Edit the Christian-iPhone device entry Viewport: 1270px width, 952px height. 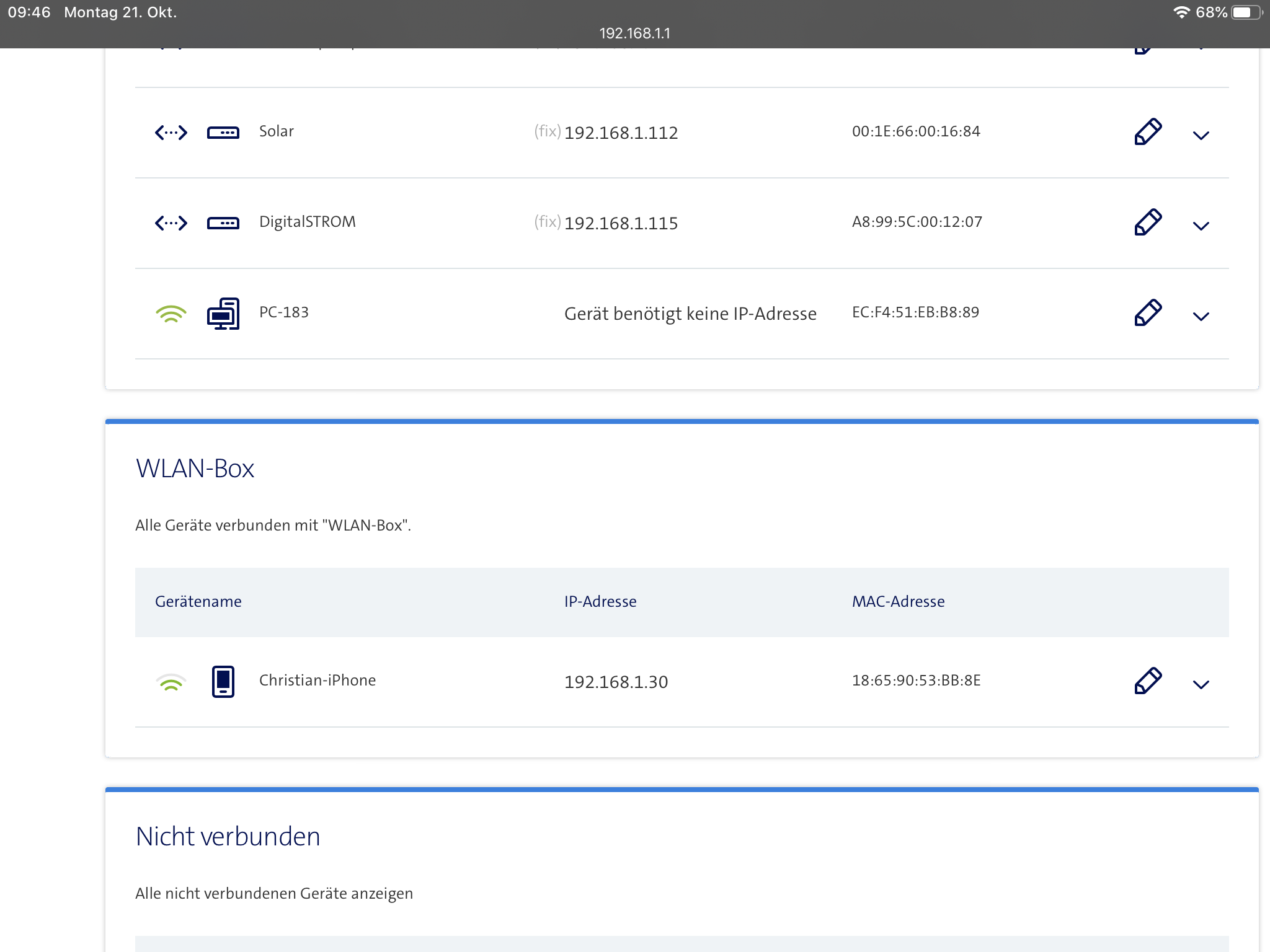[1147, 681]
